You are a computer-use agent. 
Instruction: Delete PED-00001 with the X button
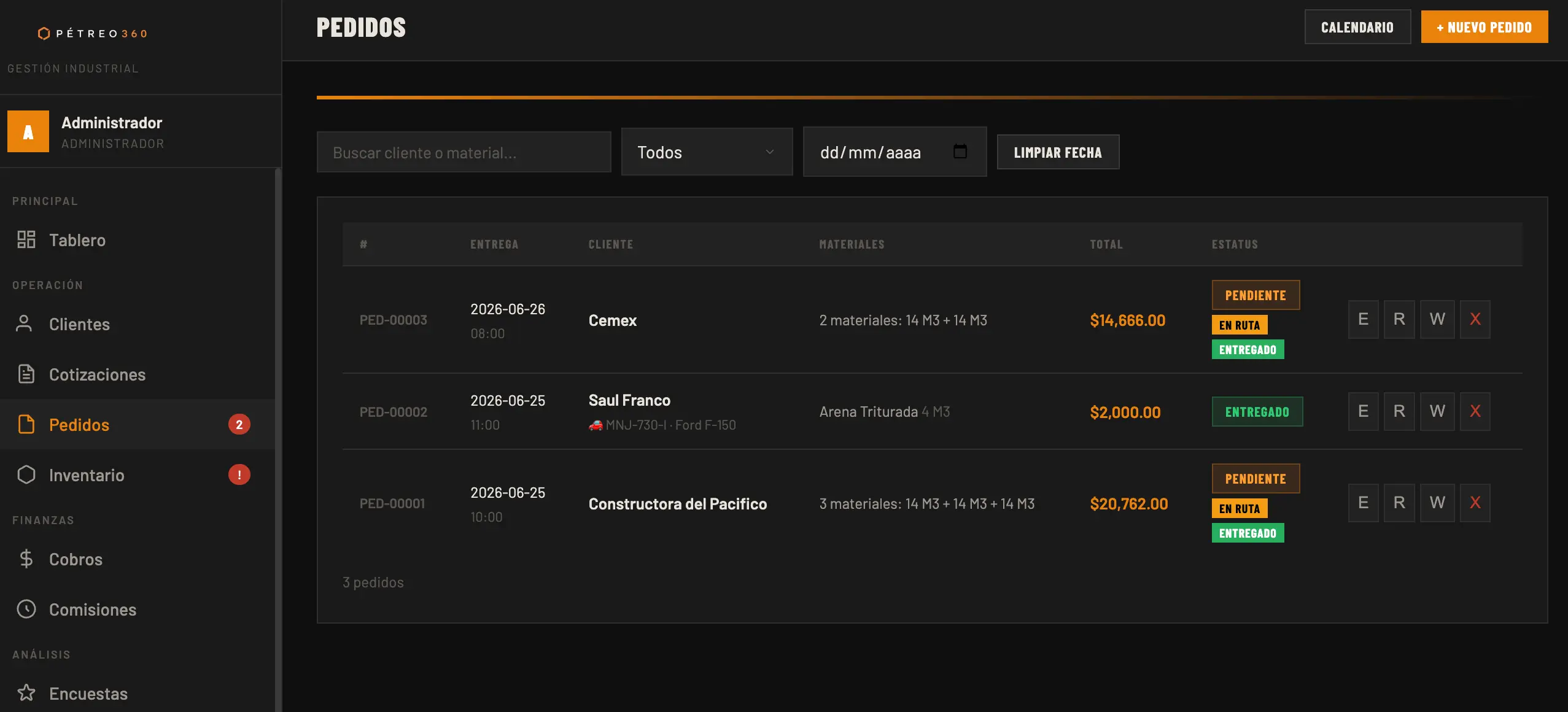(1475, 503)
